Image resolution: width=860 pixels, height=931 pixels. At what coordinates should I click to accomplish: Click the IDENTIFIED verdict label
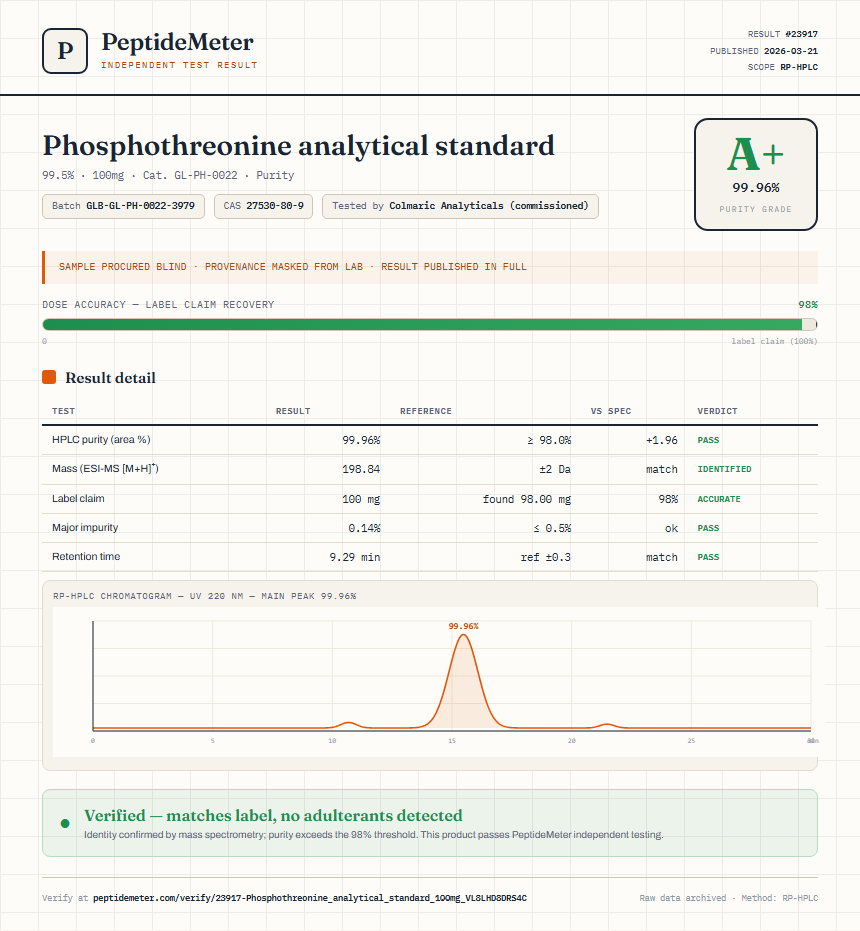point(724,469)
